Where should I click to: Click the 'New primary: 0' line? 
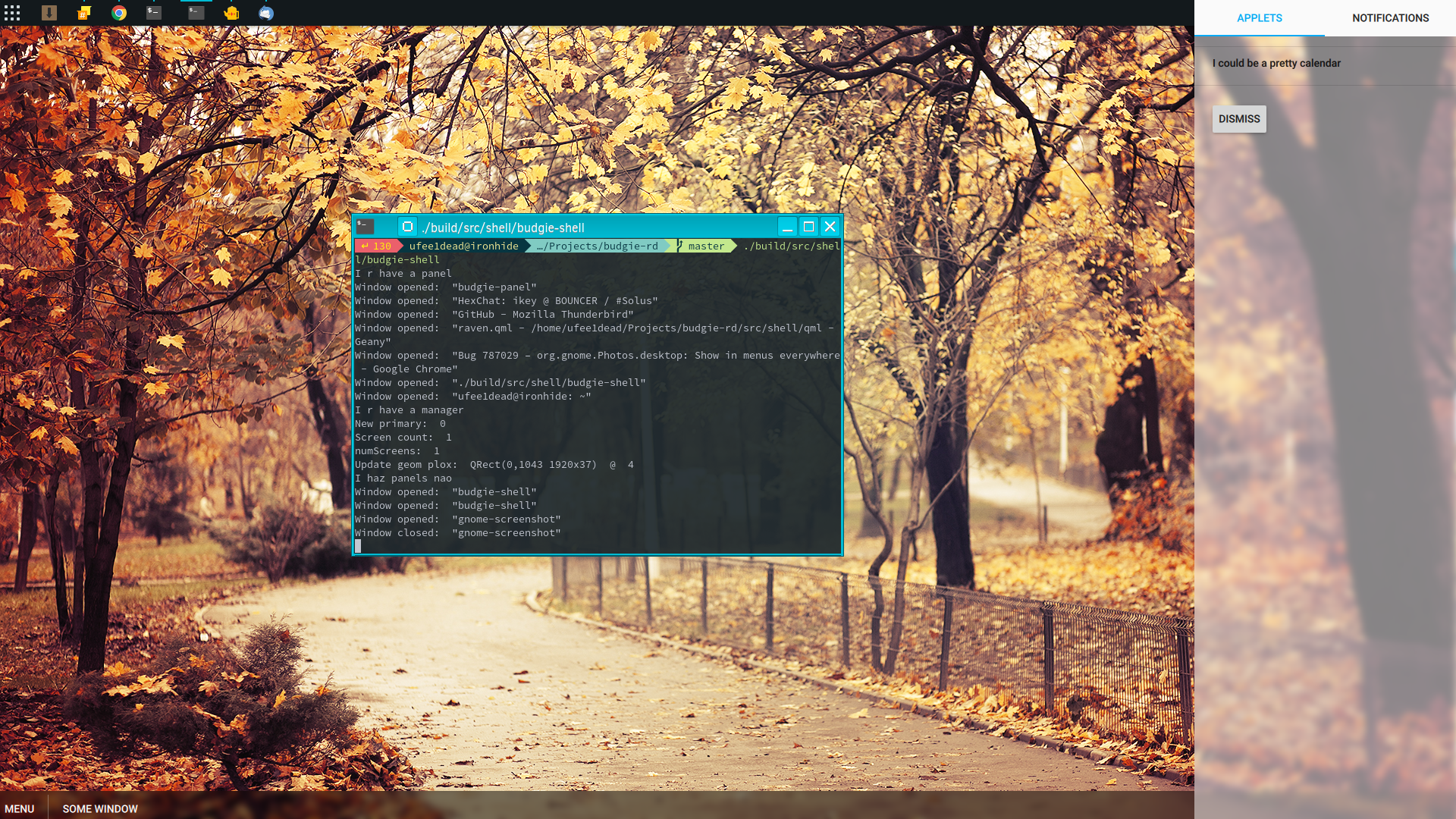pyautogui.click(x=400, y=424)
